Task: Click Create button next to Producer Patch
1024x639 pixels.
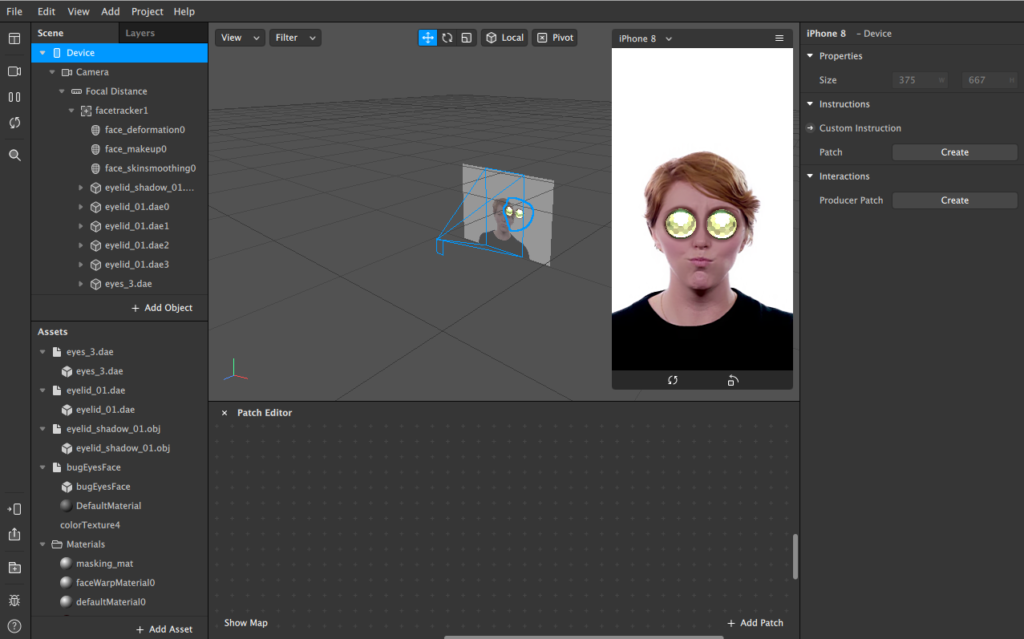Action: point(954,201)
